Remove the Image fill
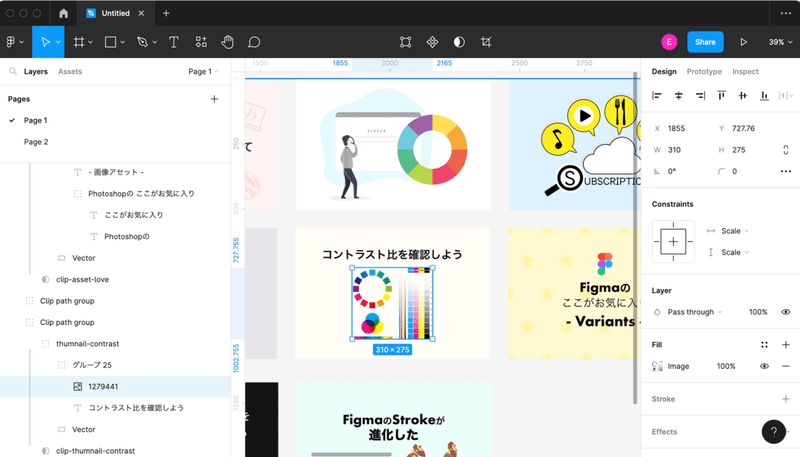Viewport: 800px width, 457px height. click(786, 366)
